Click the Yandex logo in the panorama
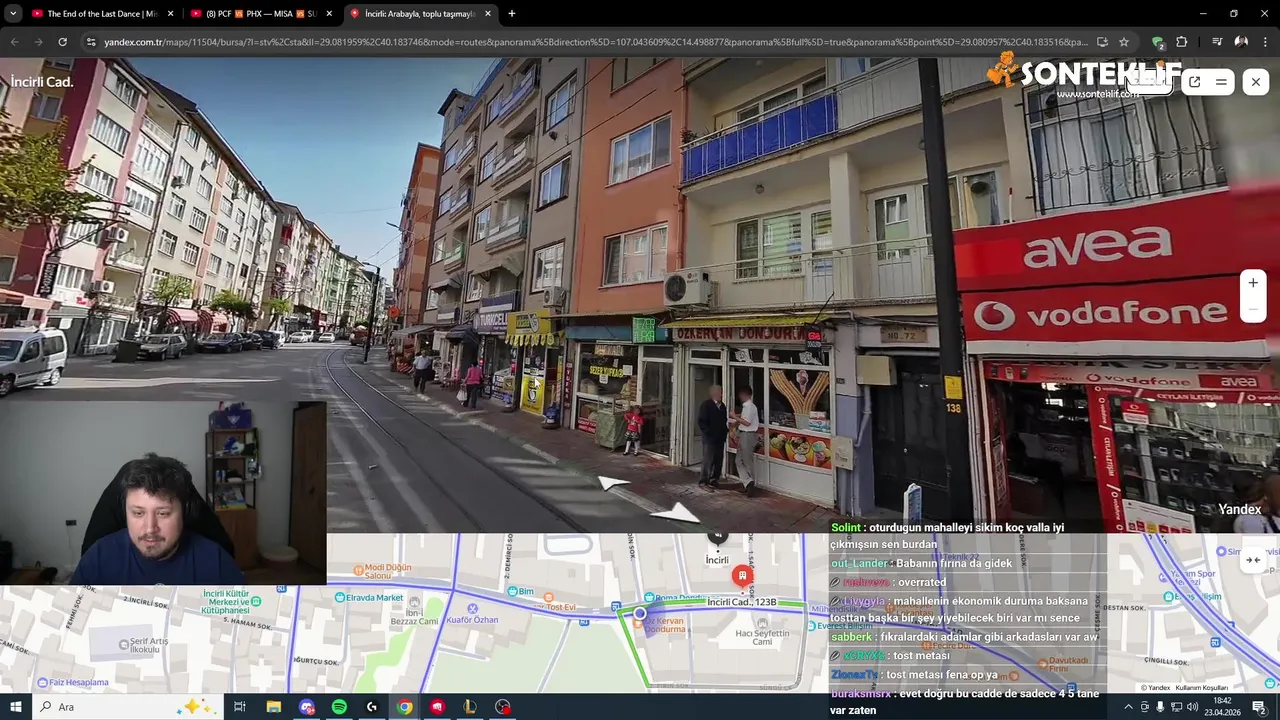Image resolution: width=1280 pixels, height=720 pixels. [1239, 509]
